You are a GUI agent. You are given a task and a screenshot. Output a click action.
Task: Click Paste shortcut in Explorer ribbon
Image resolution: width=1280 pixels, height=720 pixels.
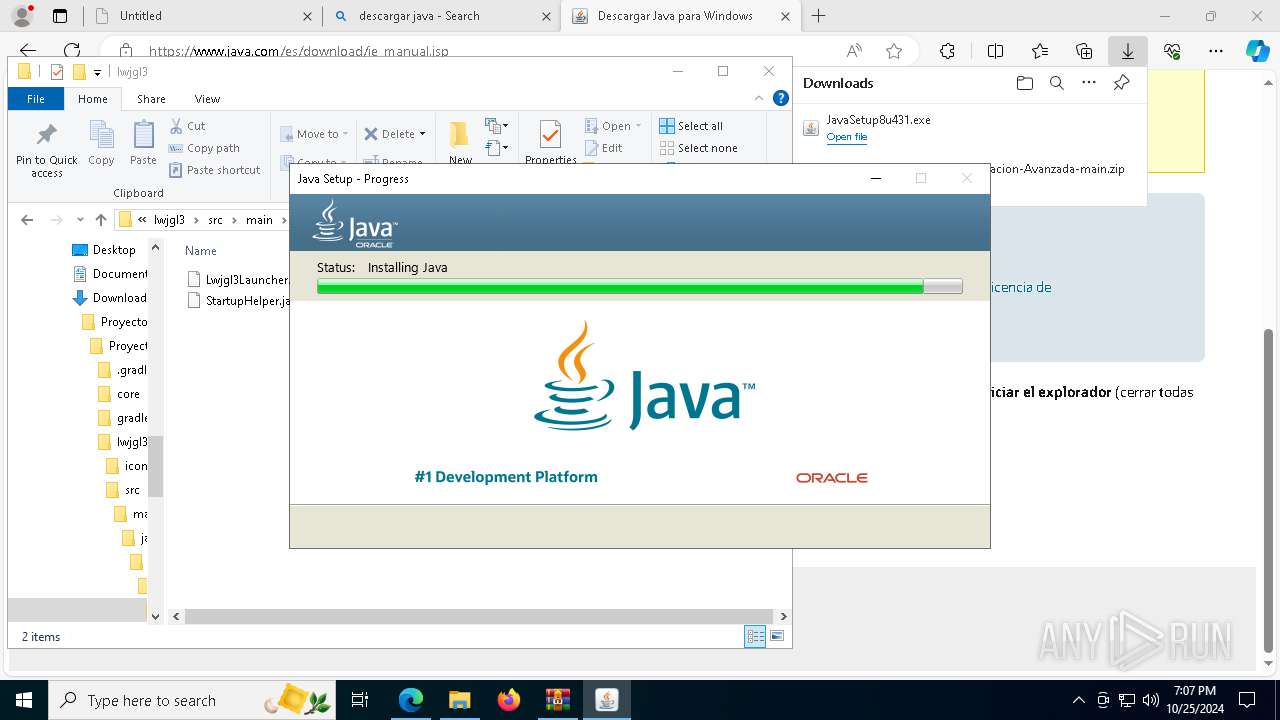pos(214,170)
